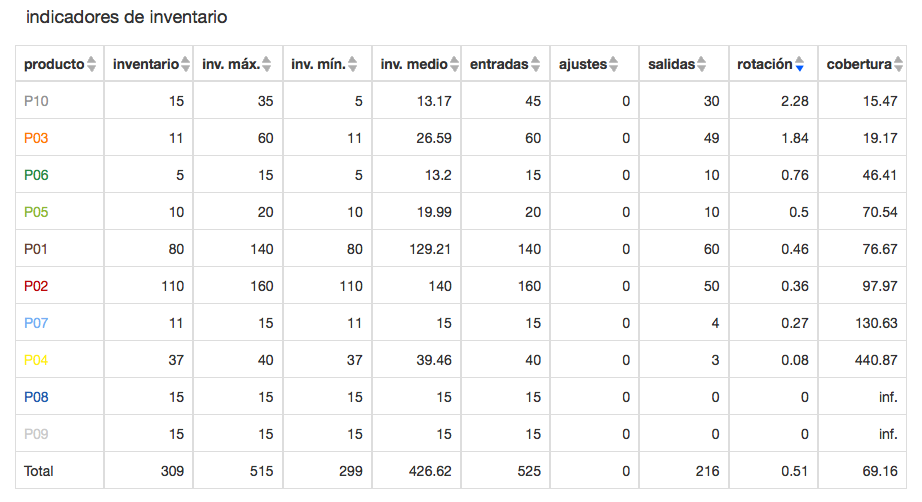This screenshot has height=502, width=922.
Task: Sort by salidas using its arrows
Action: tap(701, 65)
